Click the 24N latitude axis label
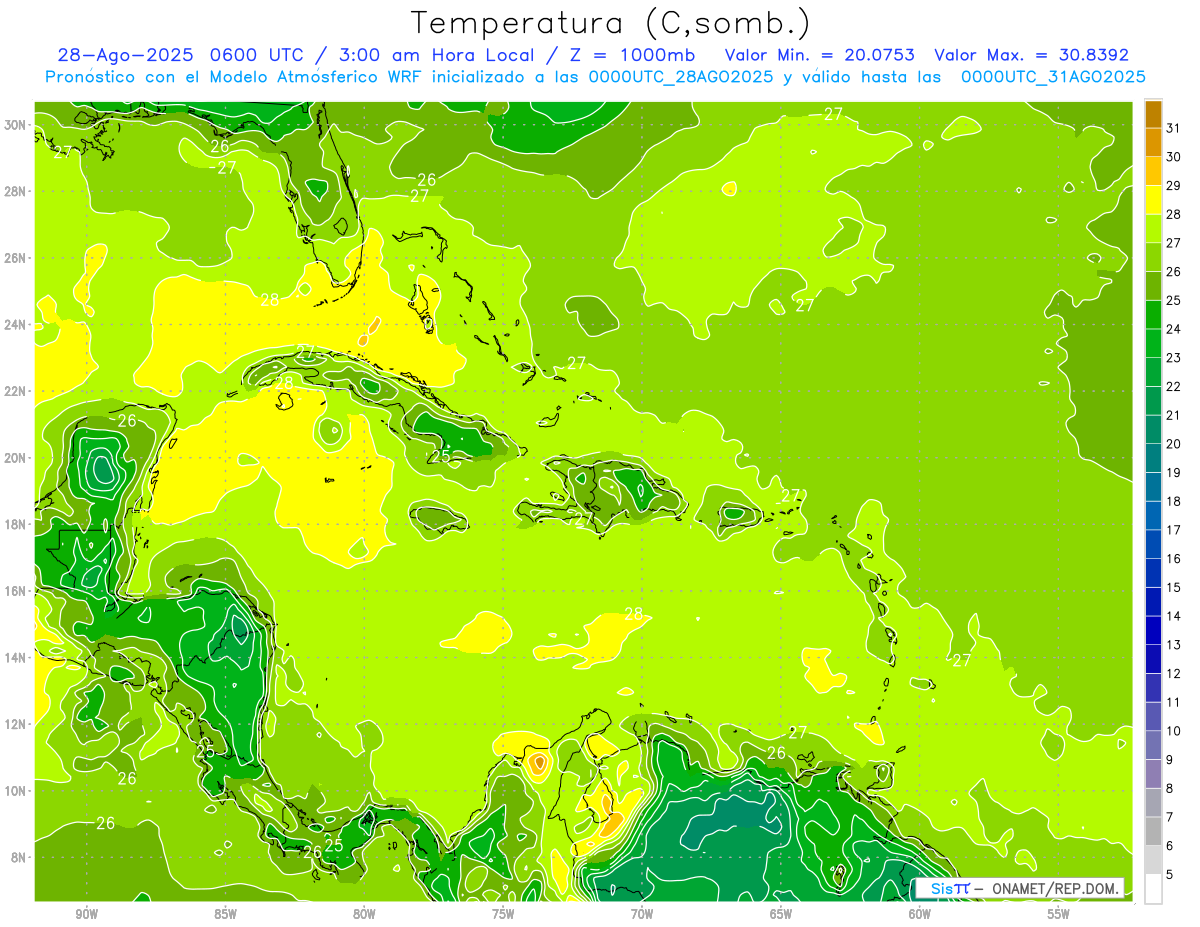The height and width of the screenshot is (927, 1200). point(17,324)
